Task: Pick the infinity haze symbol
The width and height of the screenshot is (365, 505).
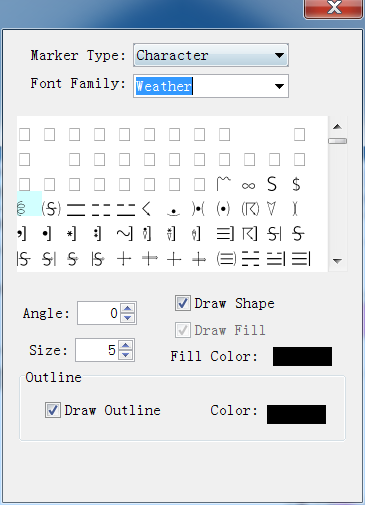Action: [x=249, y=185]
